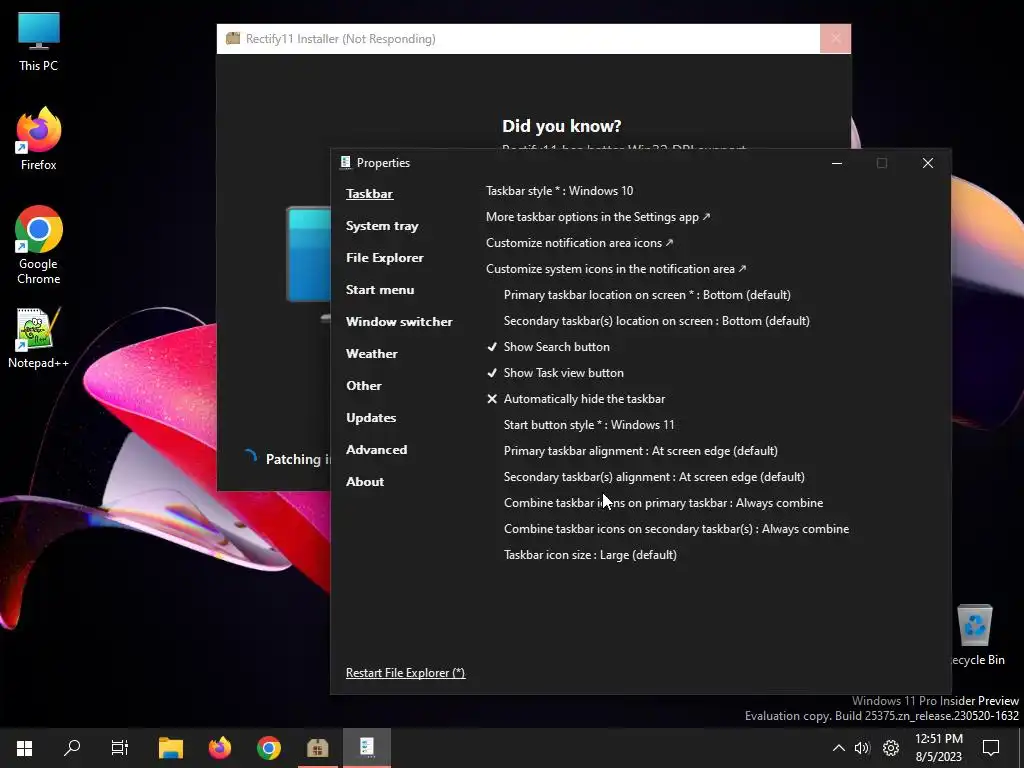
Task: Minimize the Properties window
Action: [837, 163]
